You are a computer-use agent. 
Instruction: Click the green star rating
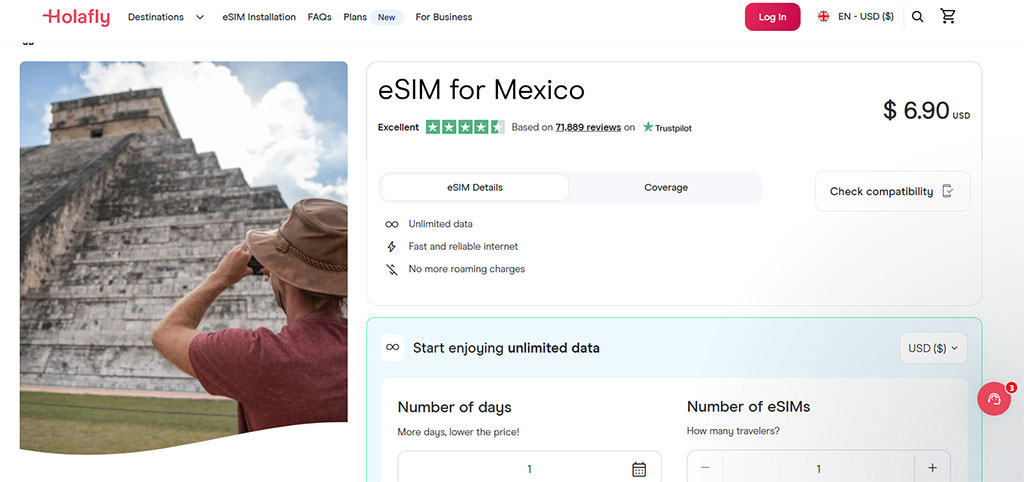[x=465, y=127]
